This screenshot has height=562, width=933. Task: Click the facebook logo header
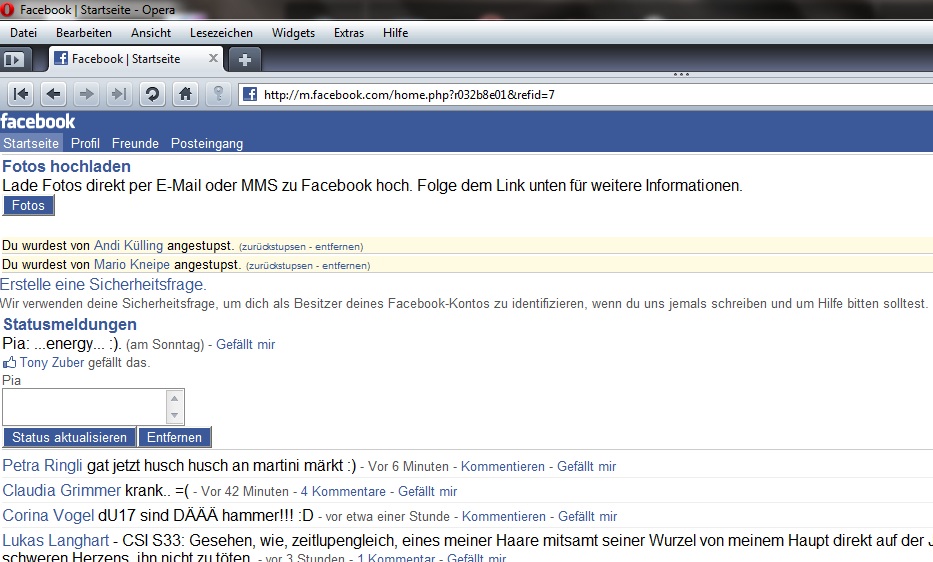pos(38,121)
